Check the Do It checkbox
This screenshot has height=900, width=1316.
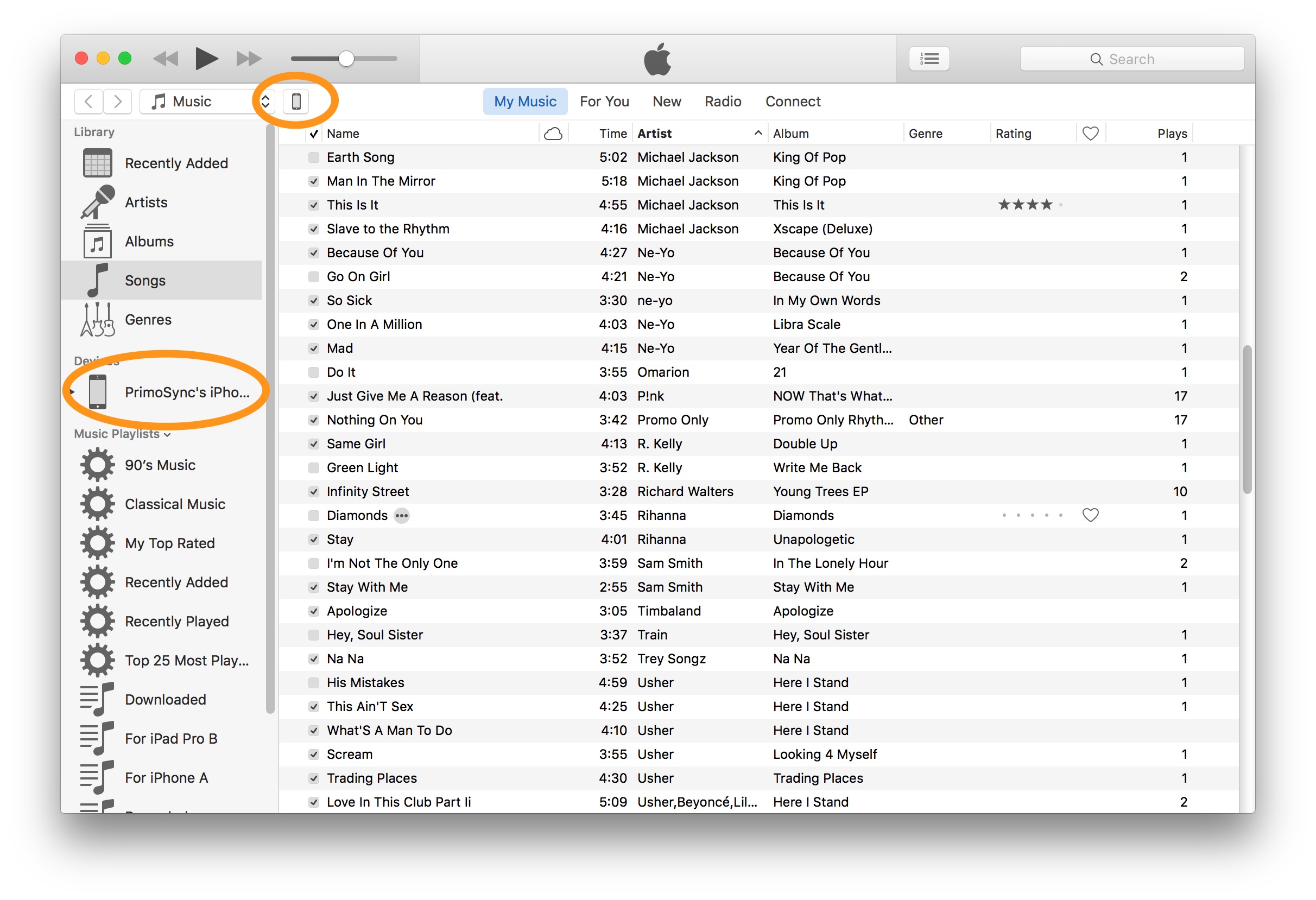pyautogui.click(x=313, y=372)
